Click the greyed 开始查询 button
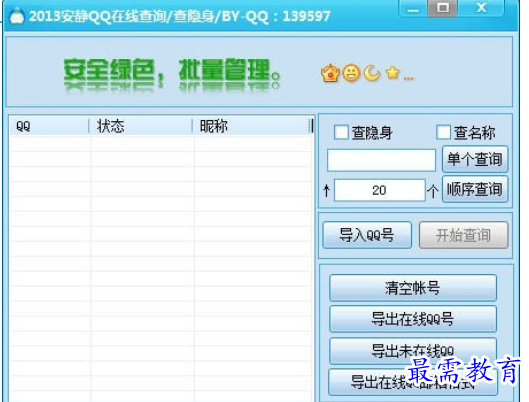 point(464,235)
